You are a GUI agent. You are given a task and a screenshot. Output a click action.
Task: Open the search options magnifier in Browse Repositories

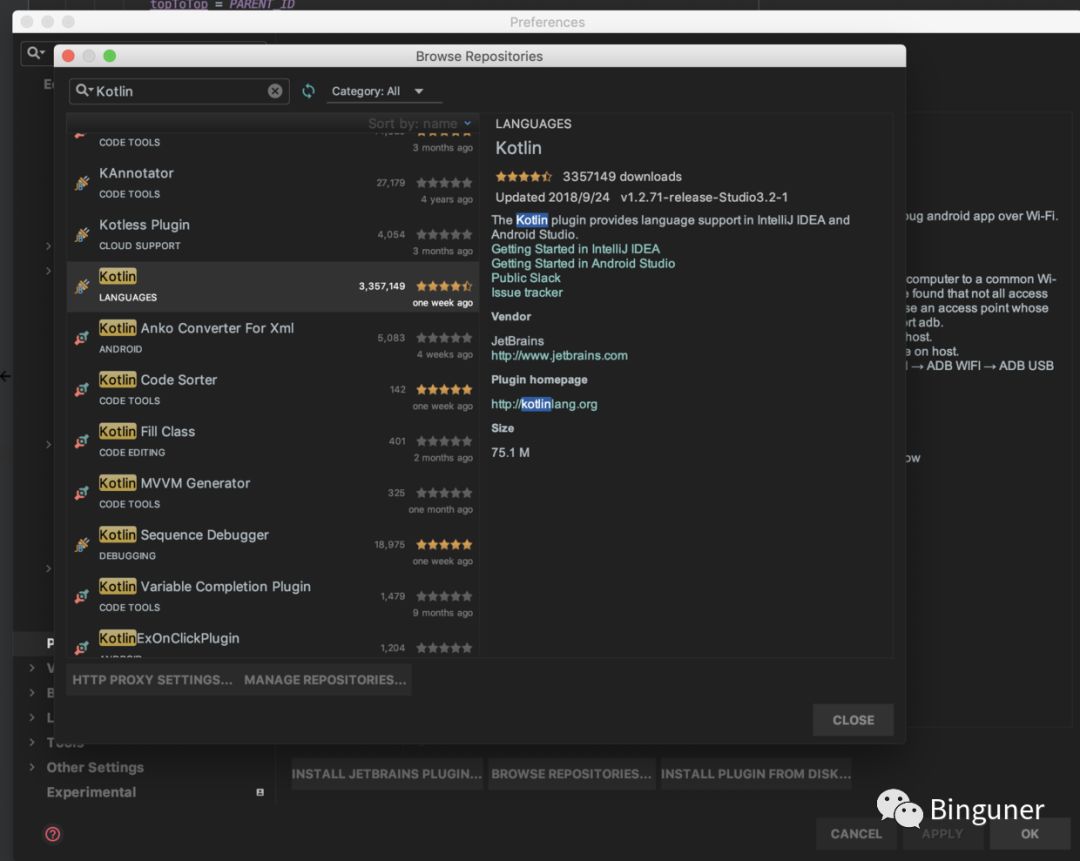pyautogui.click(x=84, y=91)
